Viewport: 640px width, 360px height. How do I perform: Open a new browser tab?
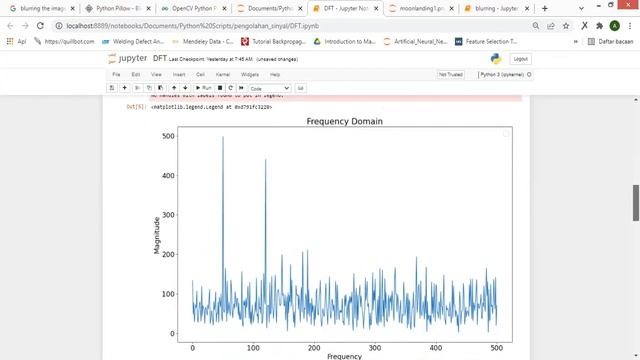544,8
